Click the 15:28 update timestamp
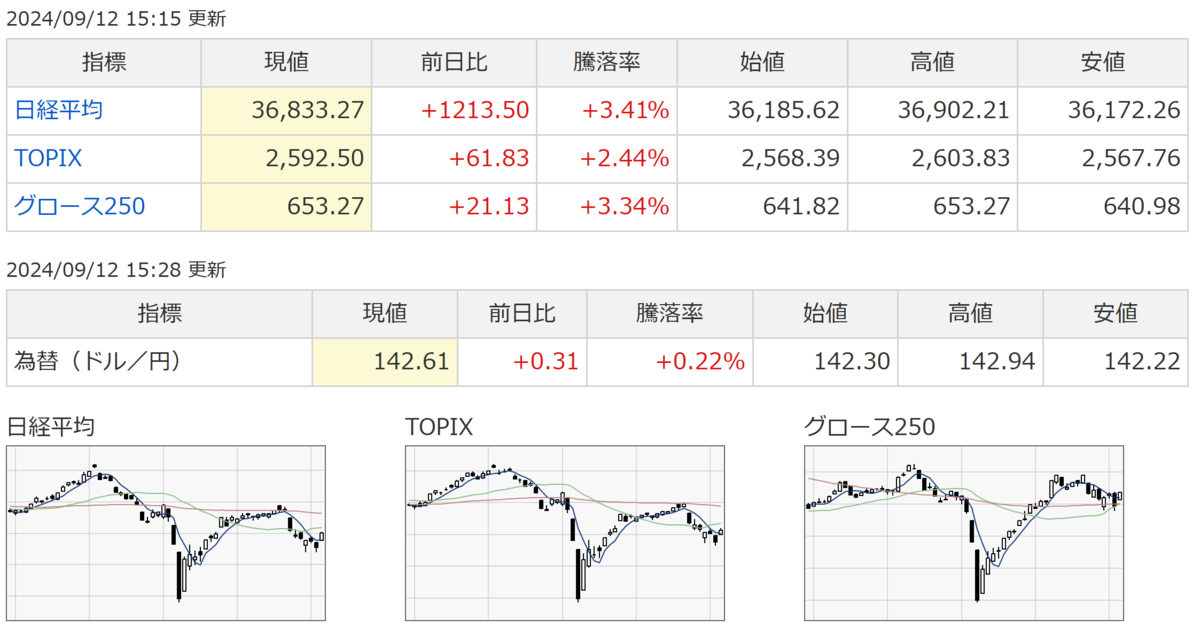Screen dimensions: 1200x627 116,269
